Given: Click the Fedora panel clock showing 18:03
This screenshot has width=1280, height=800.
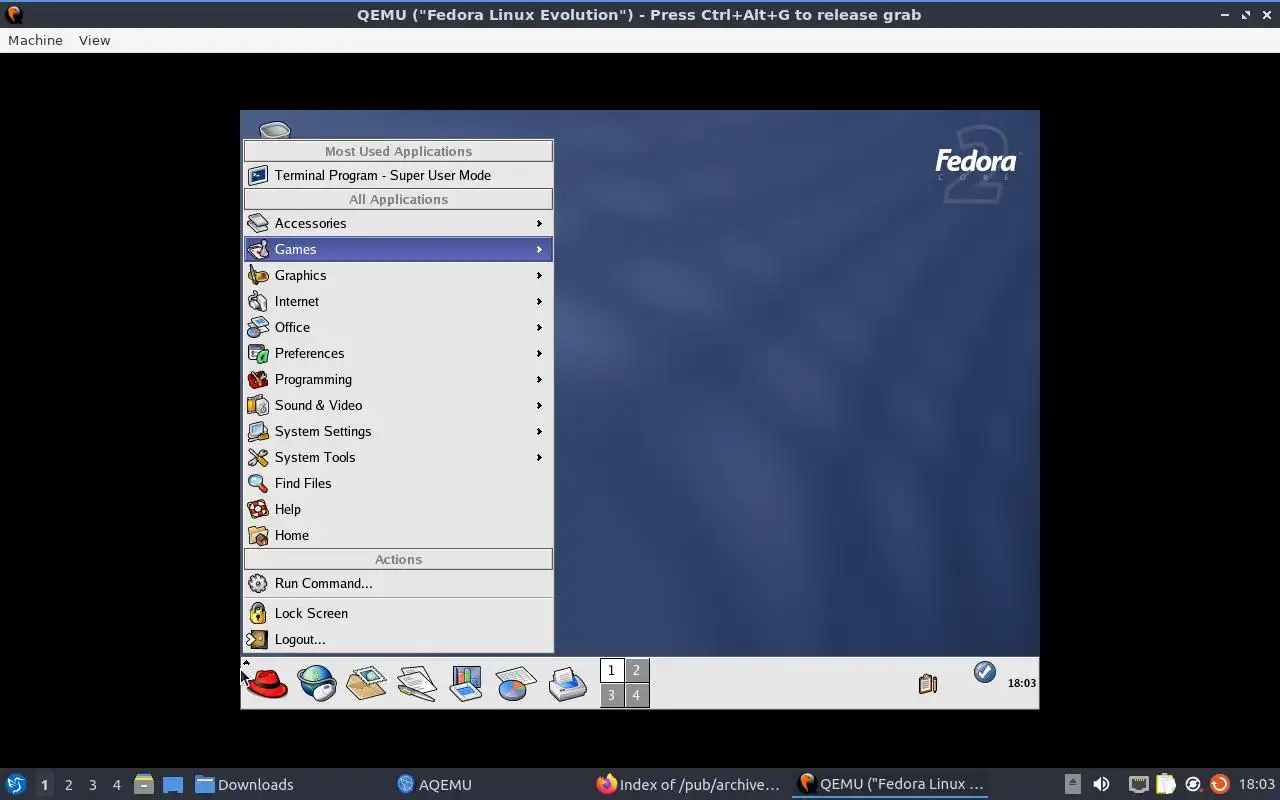Looking at the screenshot, I should (1021, 683).
